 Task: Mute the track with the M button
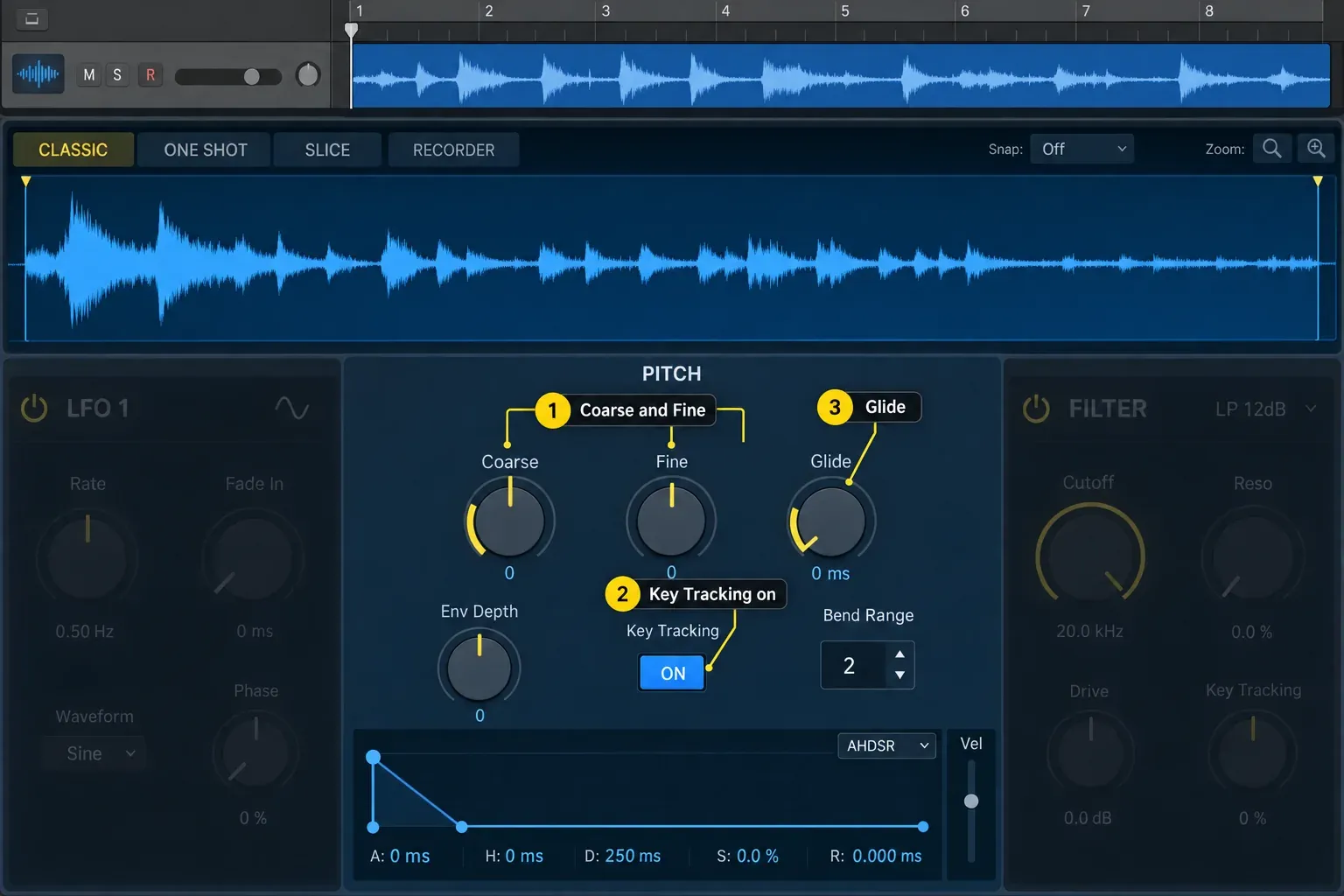[x=89, y=75]
